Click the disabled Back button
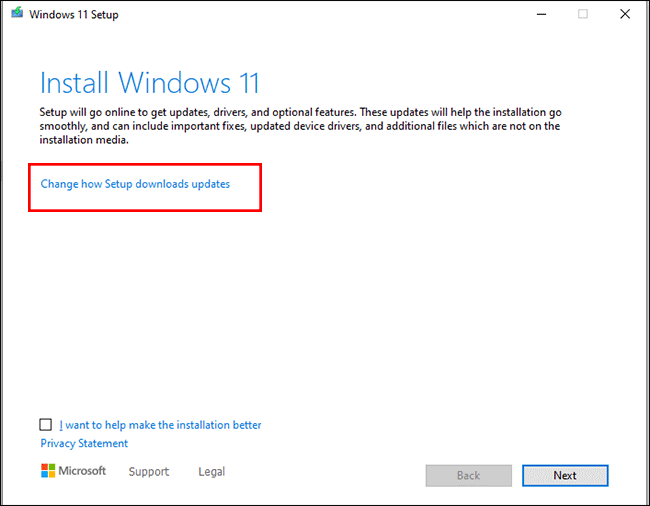The height and width of the screenshot is (506, 650). 468,475
